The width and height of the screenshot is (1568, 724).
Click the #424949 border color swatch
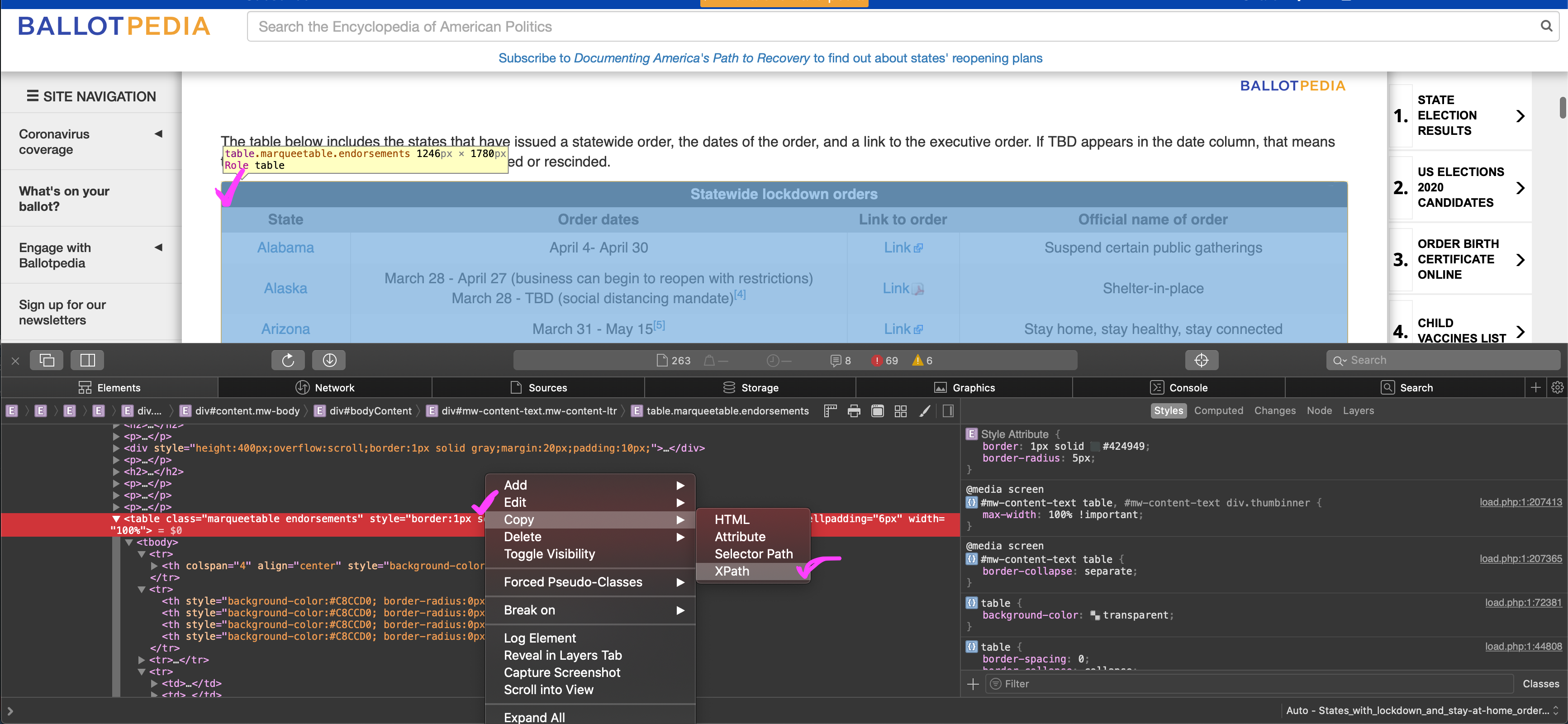click(x=1094, y=447)
